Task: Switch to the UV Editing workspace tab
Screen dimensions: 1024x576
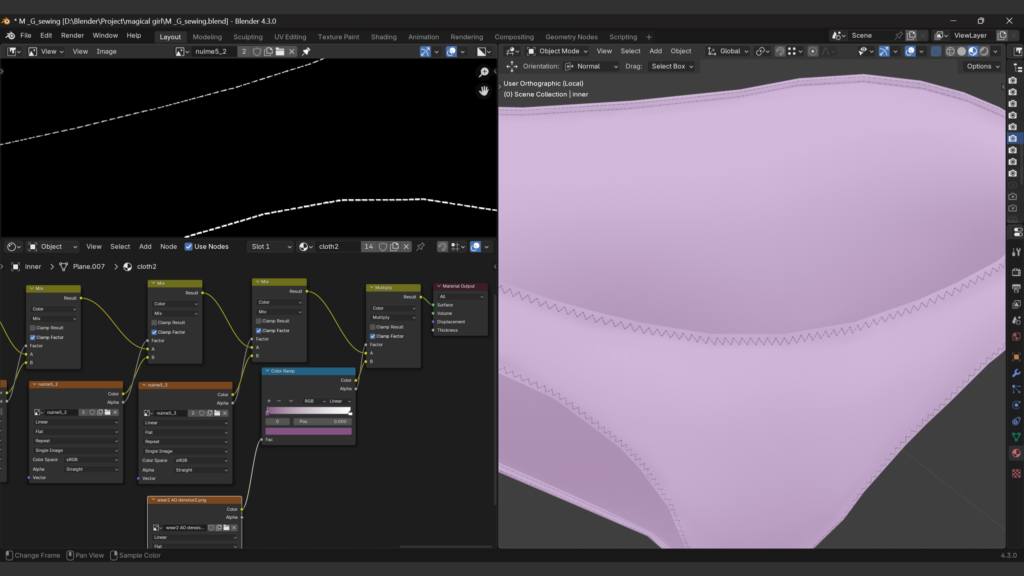Action: pyautogui.click(x=290, y=37)
